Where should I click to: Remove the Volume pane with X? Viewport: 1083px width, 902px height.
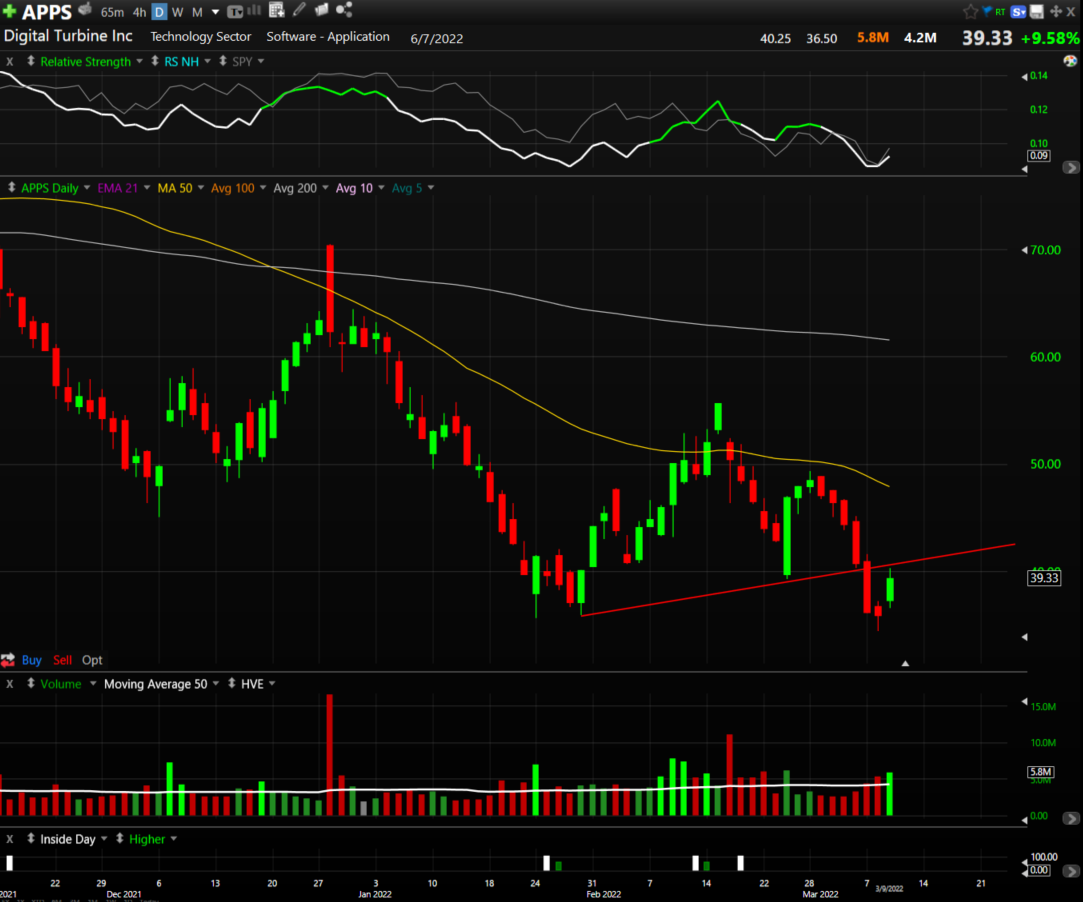click(10, 684)
